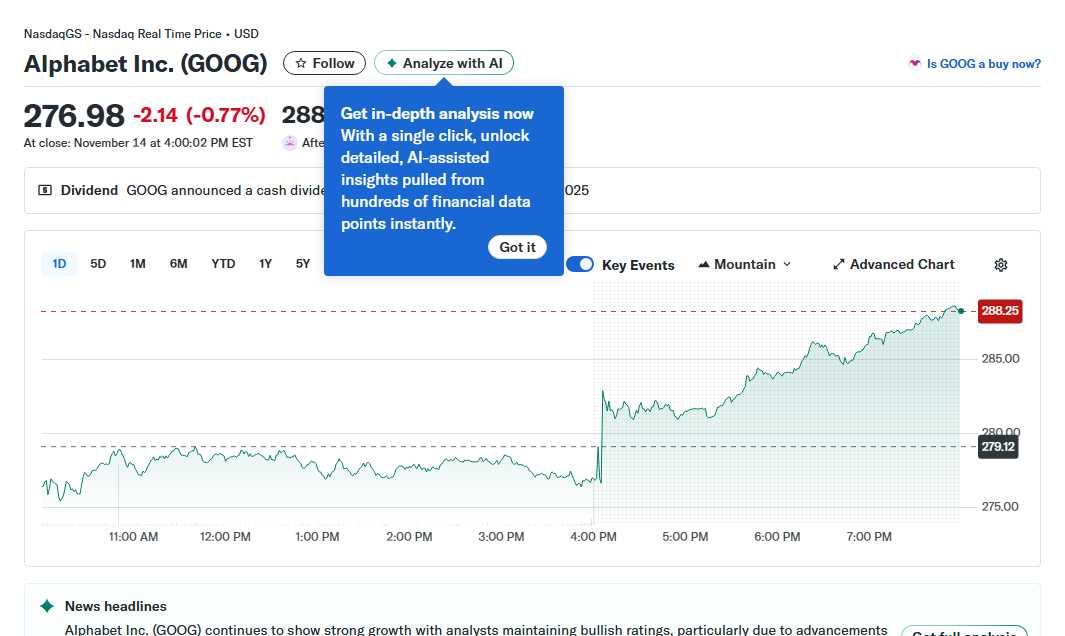Select the 5D timeframe tab
Viewport: 1065px width, 636px height.
(x=98, y=263)
